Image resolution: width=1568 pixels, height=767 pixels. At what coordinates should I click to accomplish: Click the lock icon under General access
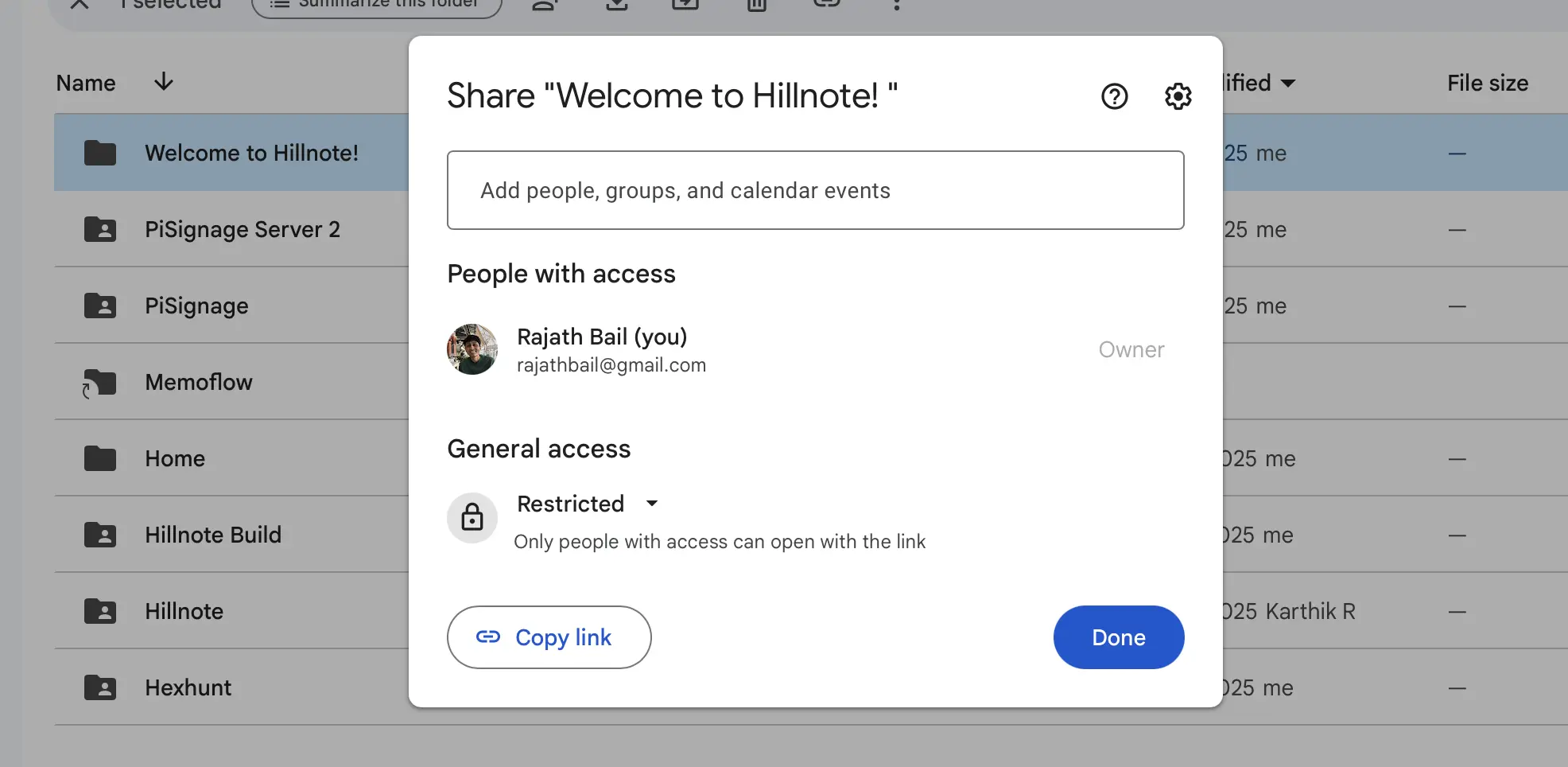tap(472, 517)
